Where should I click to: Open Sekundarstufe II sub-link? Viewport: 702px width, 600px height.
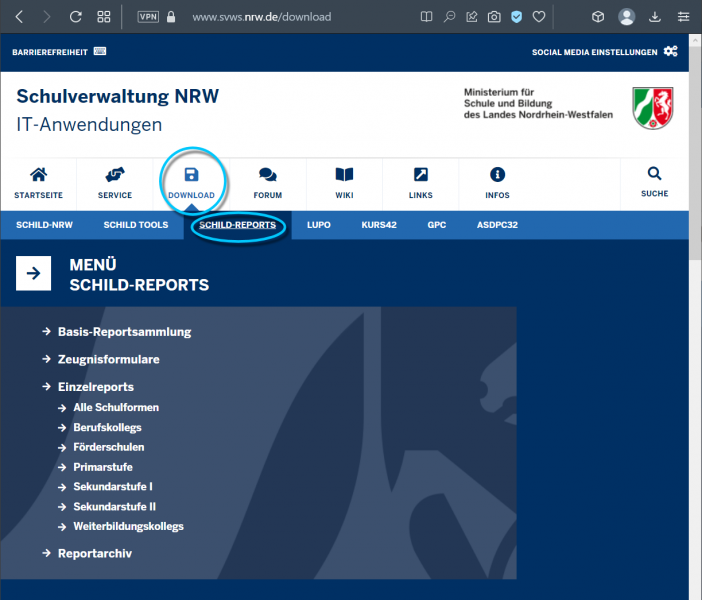click(x=115, y=507)
